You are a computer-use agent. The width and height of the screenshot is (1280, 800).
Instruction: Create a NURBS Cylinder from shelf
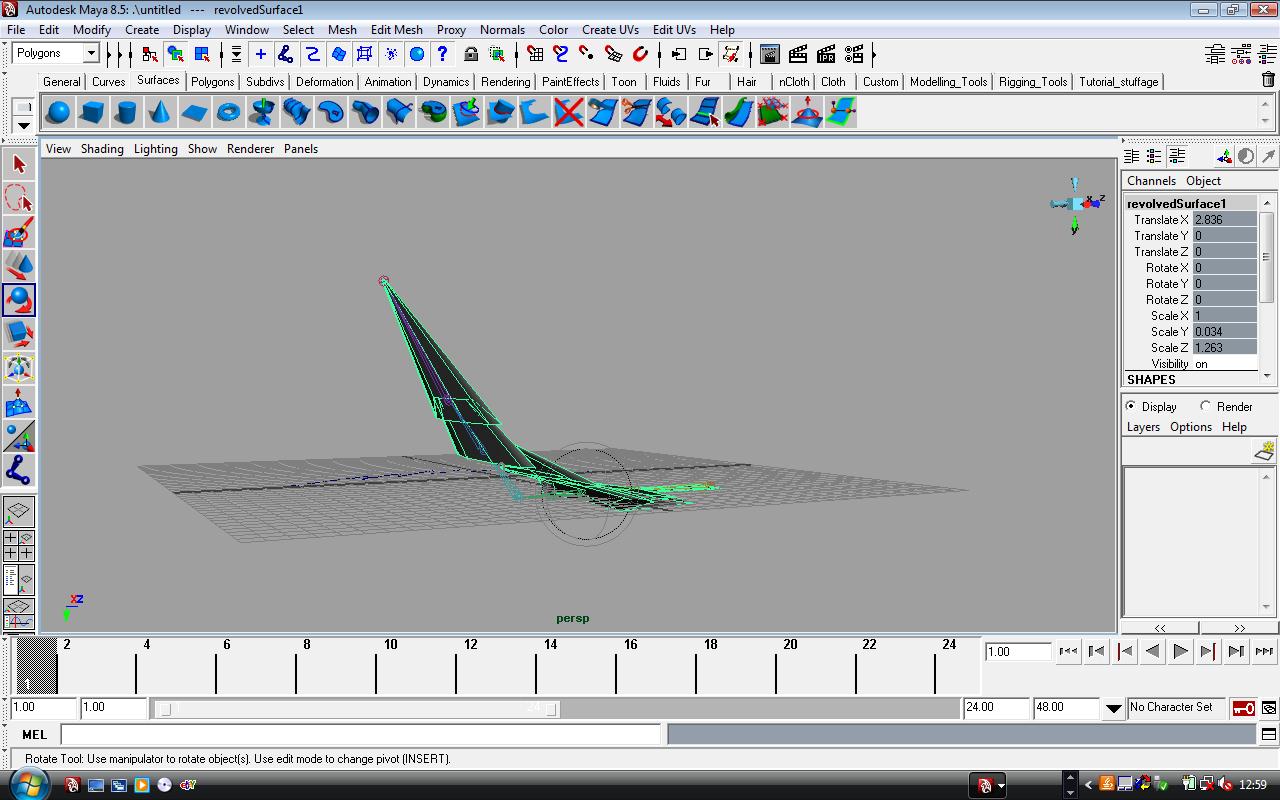(x=126, y=112)
